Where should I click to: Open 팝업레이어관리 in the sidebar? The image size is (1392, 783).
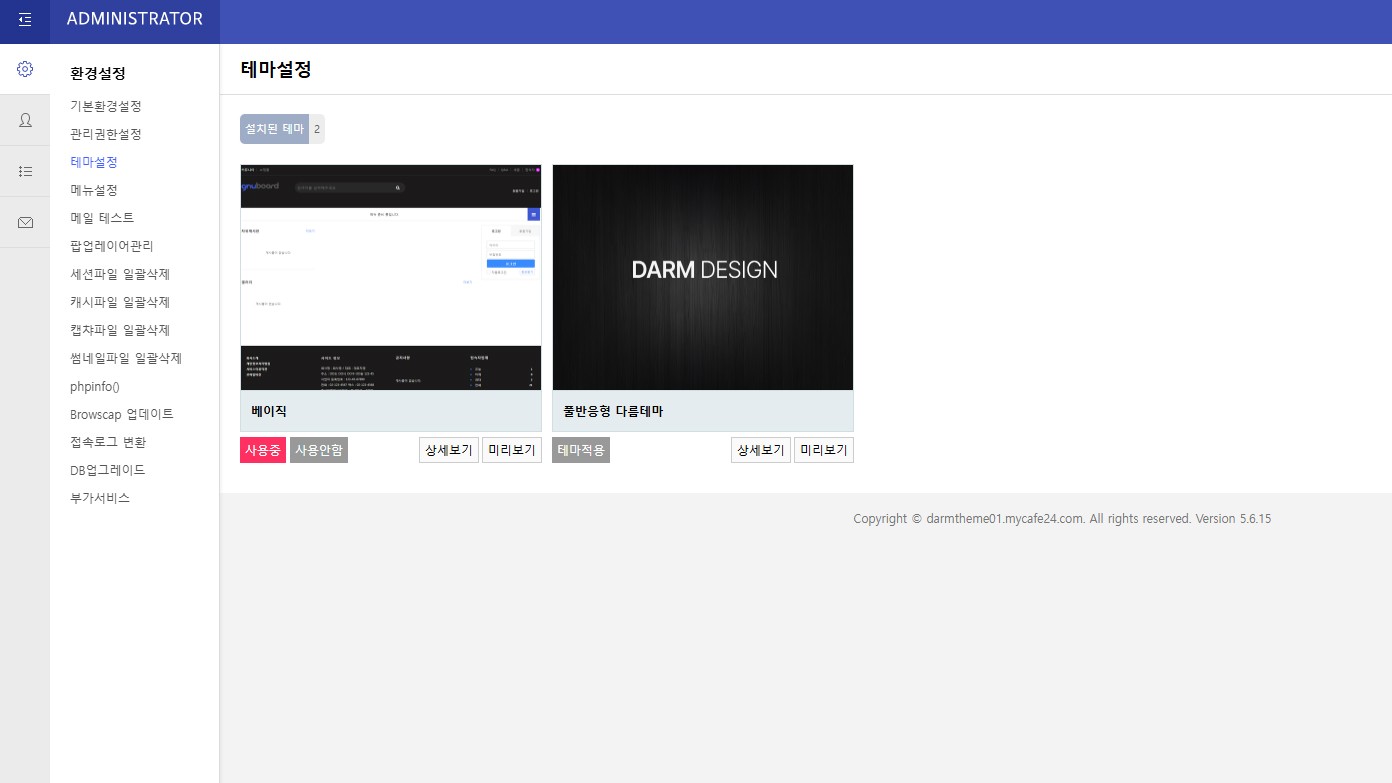pyautogui.click(x=111, y=246)
